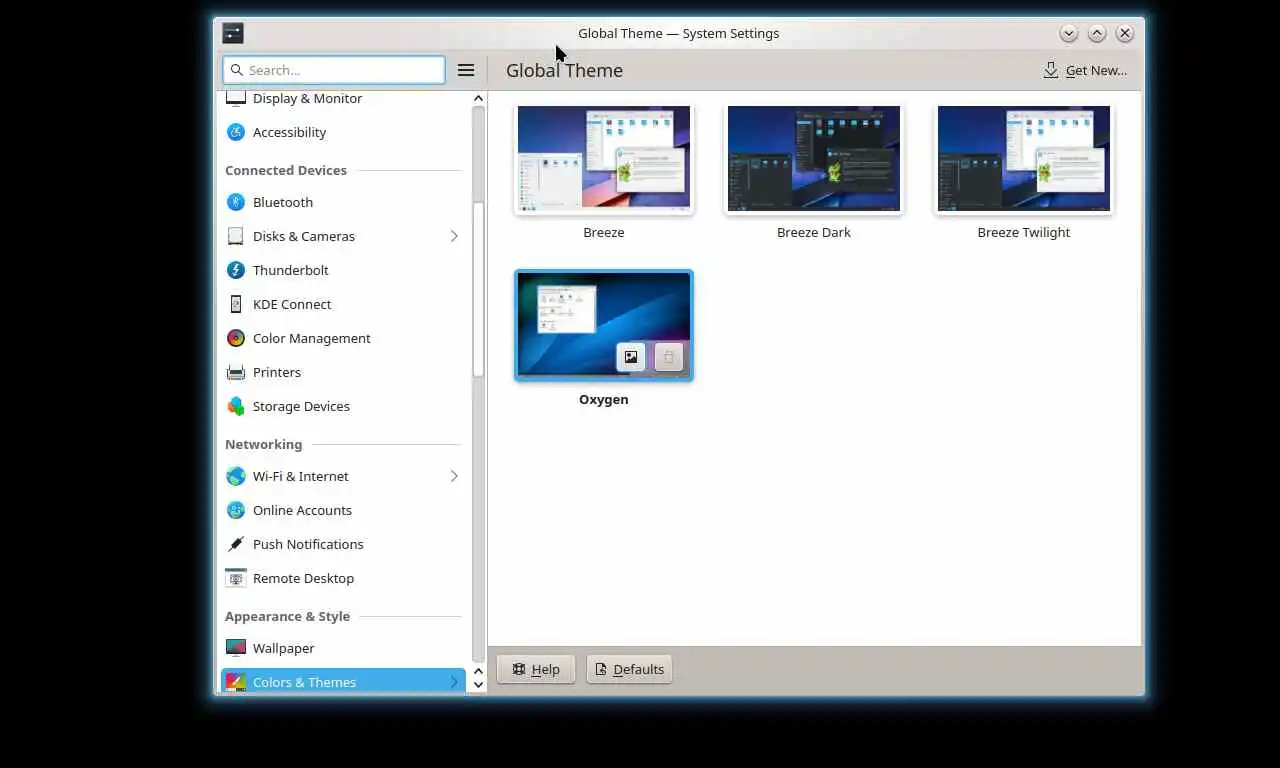Screen dimensions: 1280x768
Task: Click the Breeze Dark name label
Action: pos(814,232)
